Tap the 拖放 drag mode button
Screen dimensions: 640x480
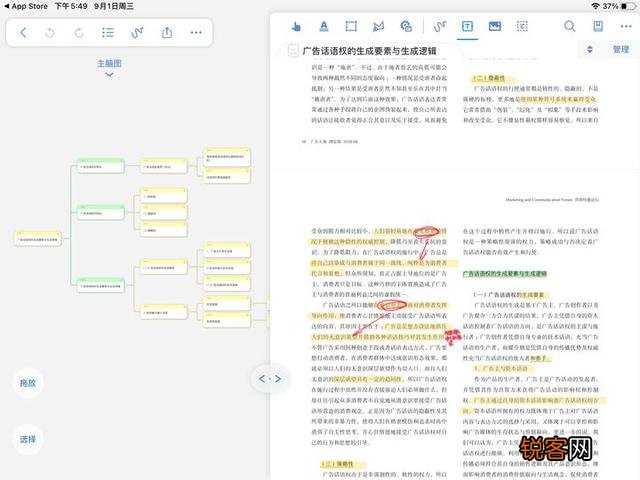click(x=28, y=383)
